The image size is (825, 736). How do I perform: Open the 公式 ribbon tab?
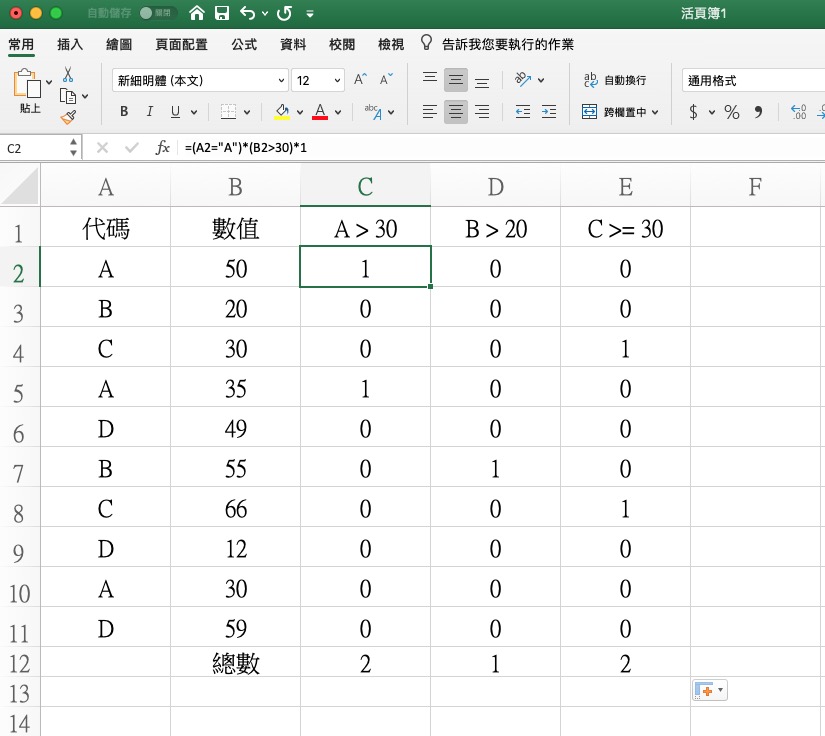coord(244,44)
